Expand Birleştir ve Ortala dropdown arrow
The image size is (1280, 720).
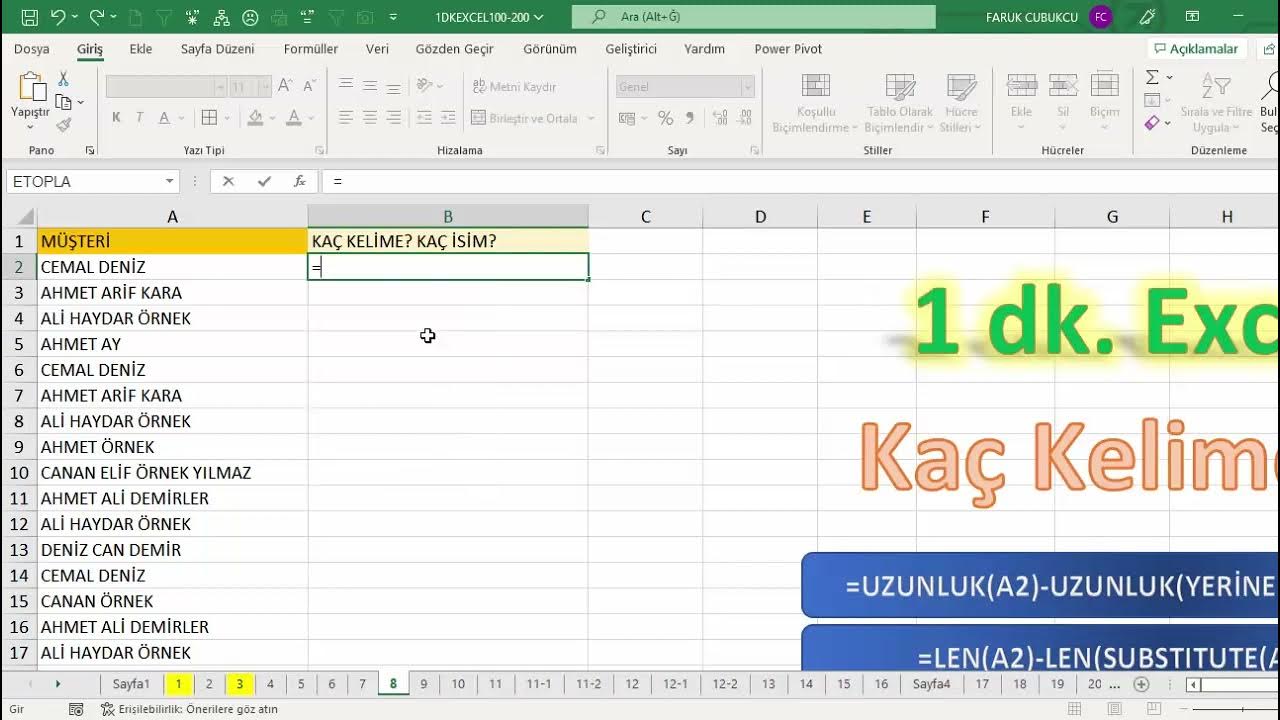592,118
